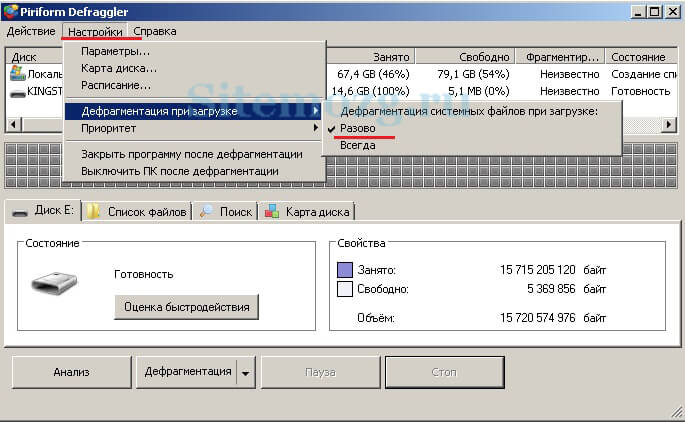Click Готовность cell in KINGSTON row
The width and height of the screenshot is (685, 422).
pyautogui.click(x=641, y=91)
